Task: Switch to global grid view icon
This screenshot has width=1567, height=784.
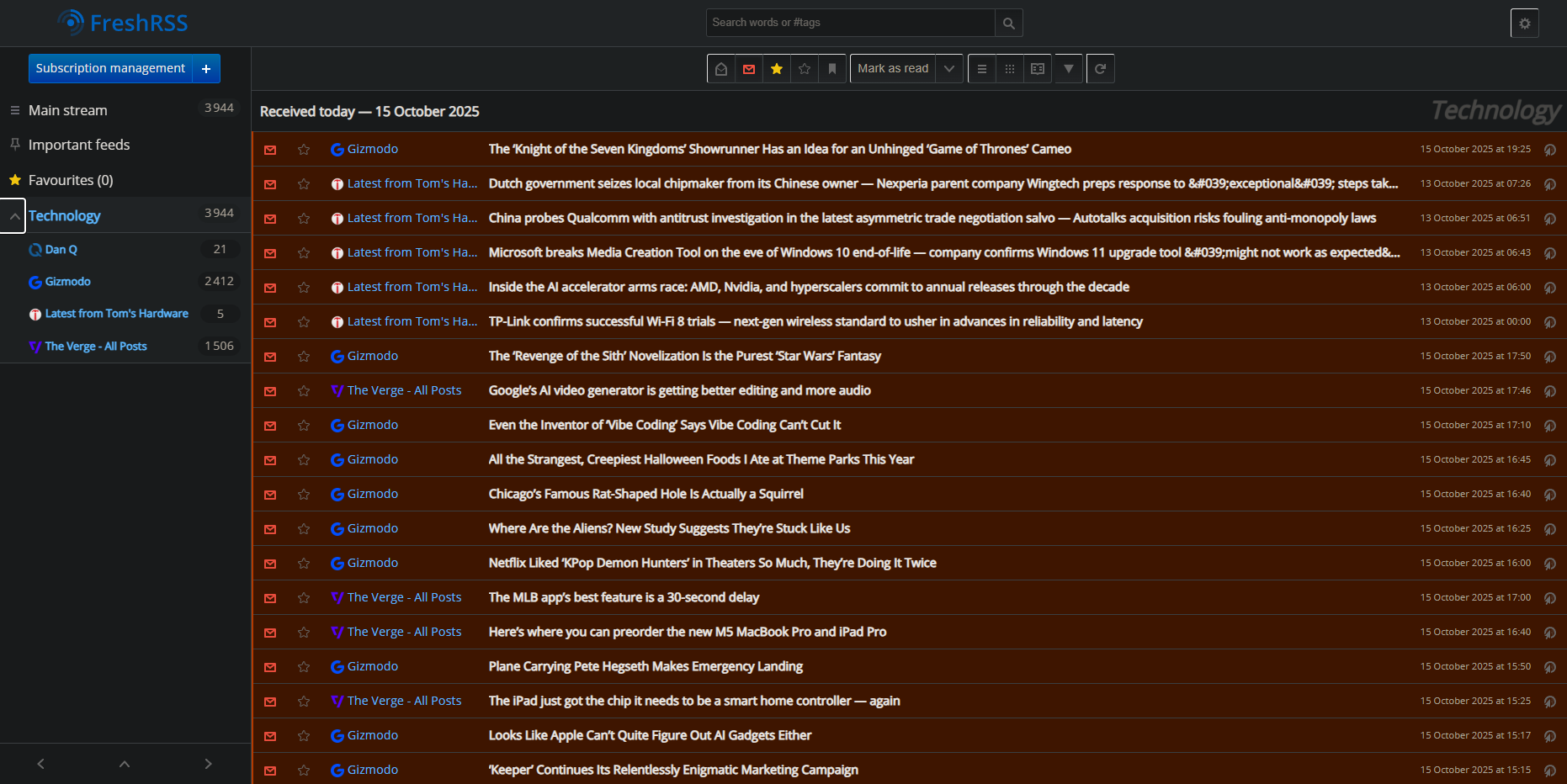Action: [x=1010, y=69]
